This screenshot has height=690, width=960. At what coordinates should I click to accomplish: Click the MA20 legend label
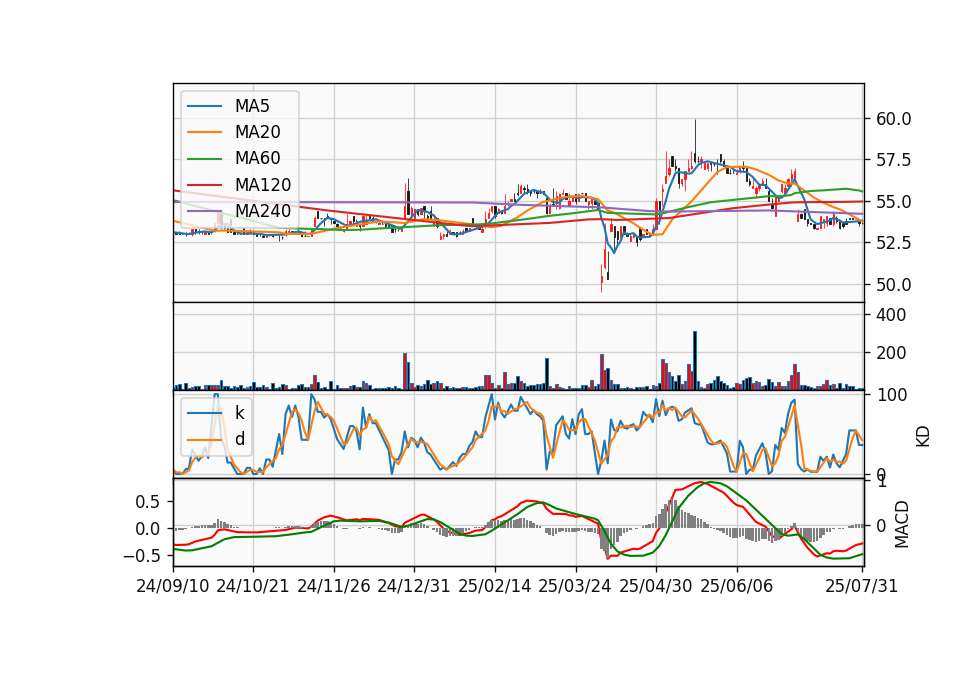(257, 132)
